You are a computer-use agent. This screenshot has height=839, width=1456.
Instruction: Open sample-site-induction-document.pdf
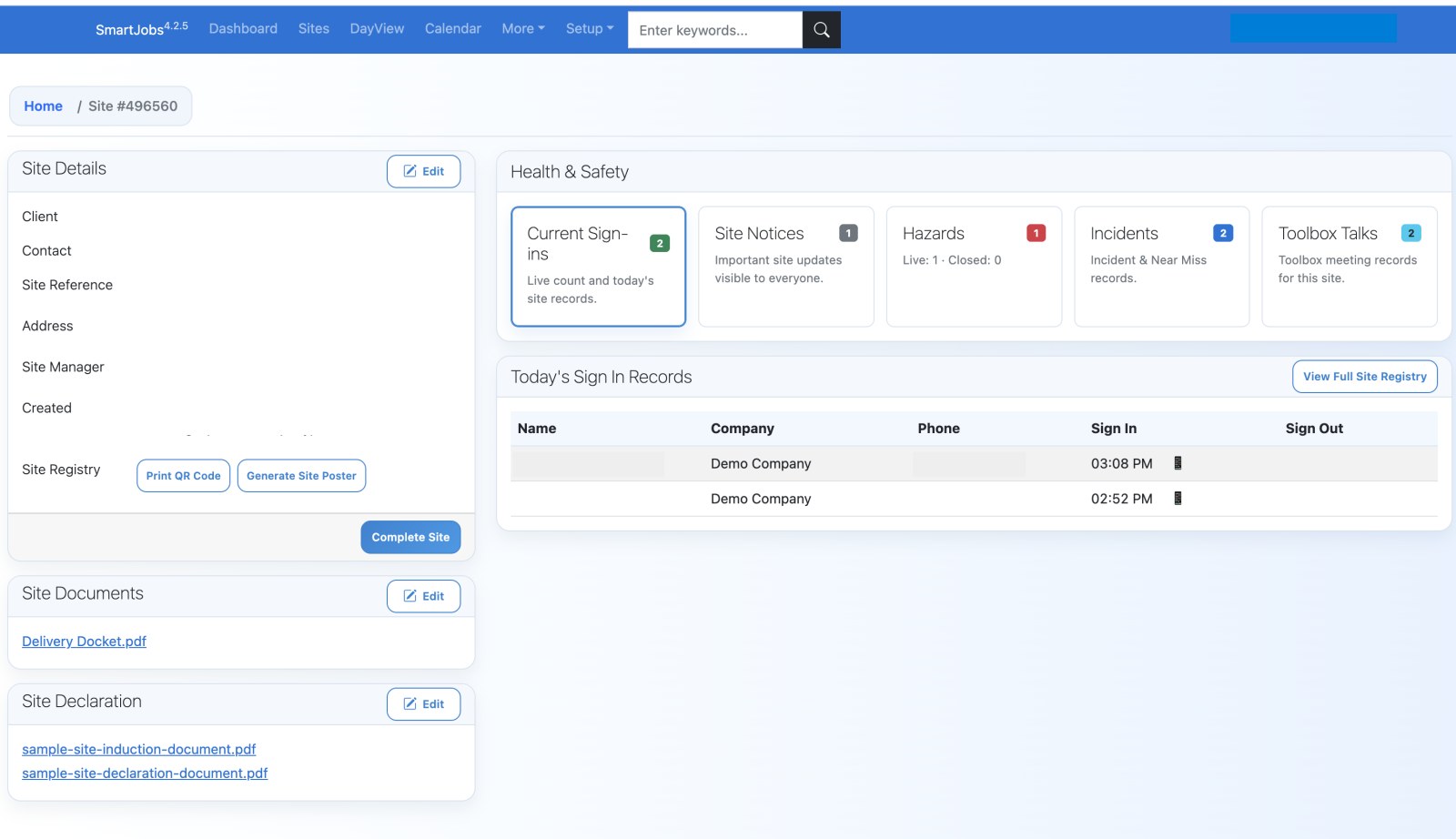pyautogui.click(x=138, y=750)
